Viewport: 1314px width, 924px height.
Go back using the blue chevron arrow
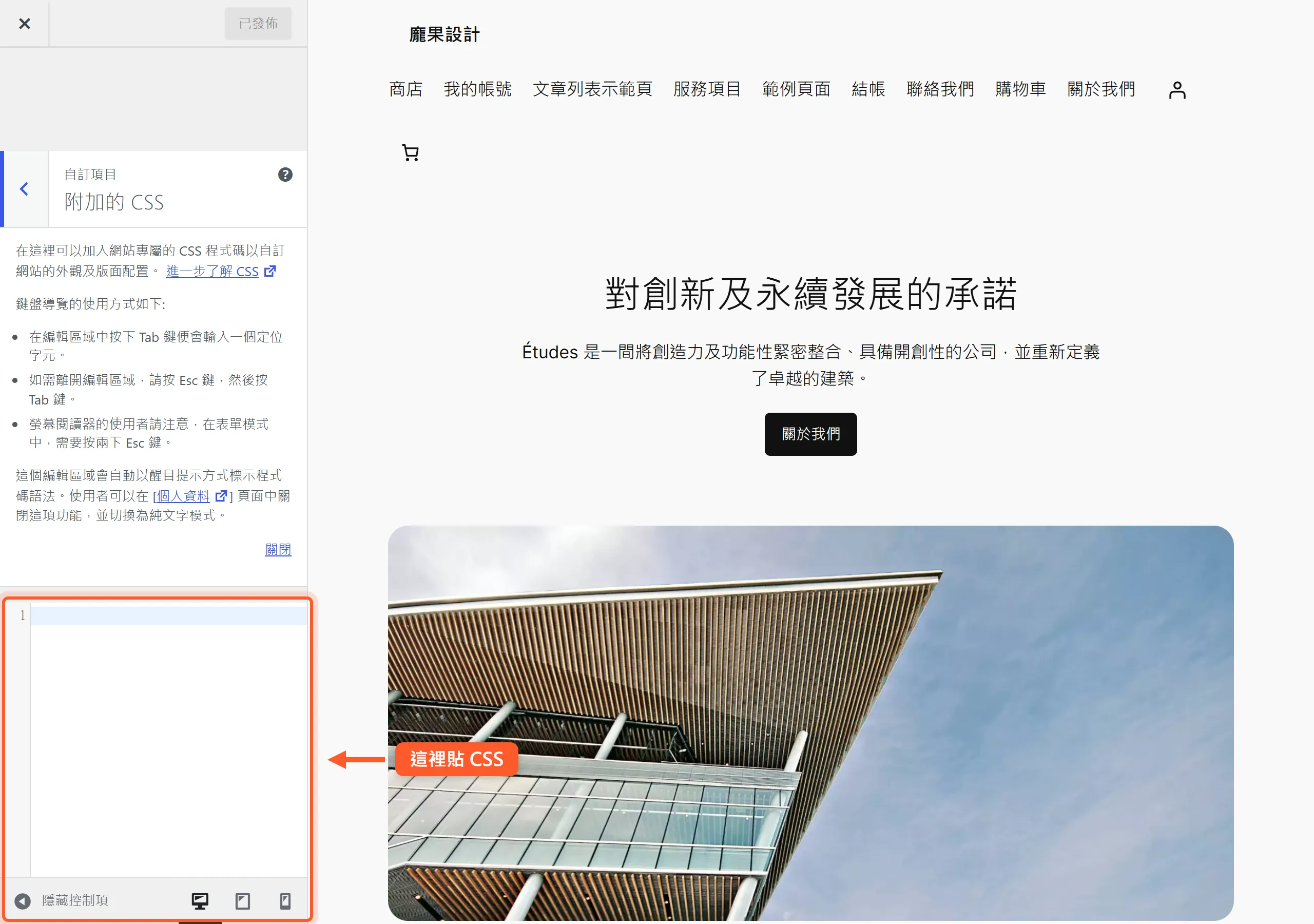pos(24,189)
